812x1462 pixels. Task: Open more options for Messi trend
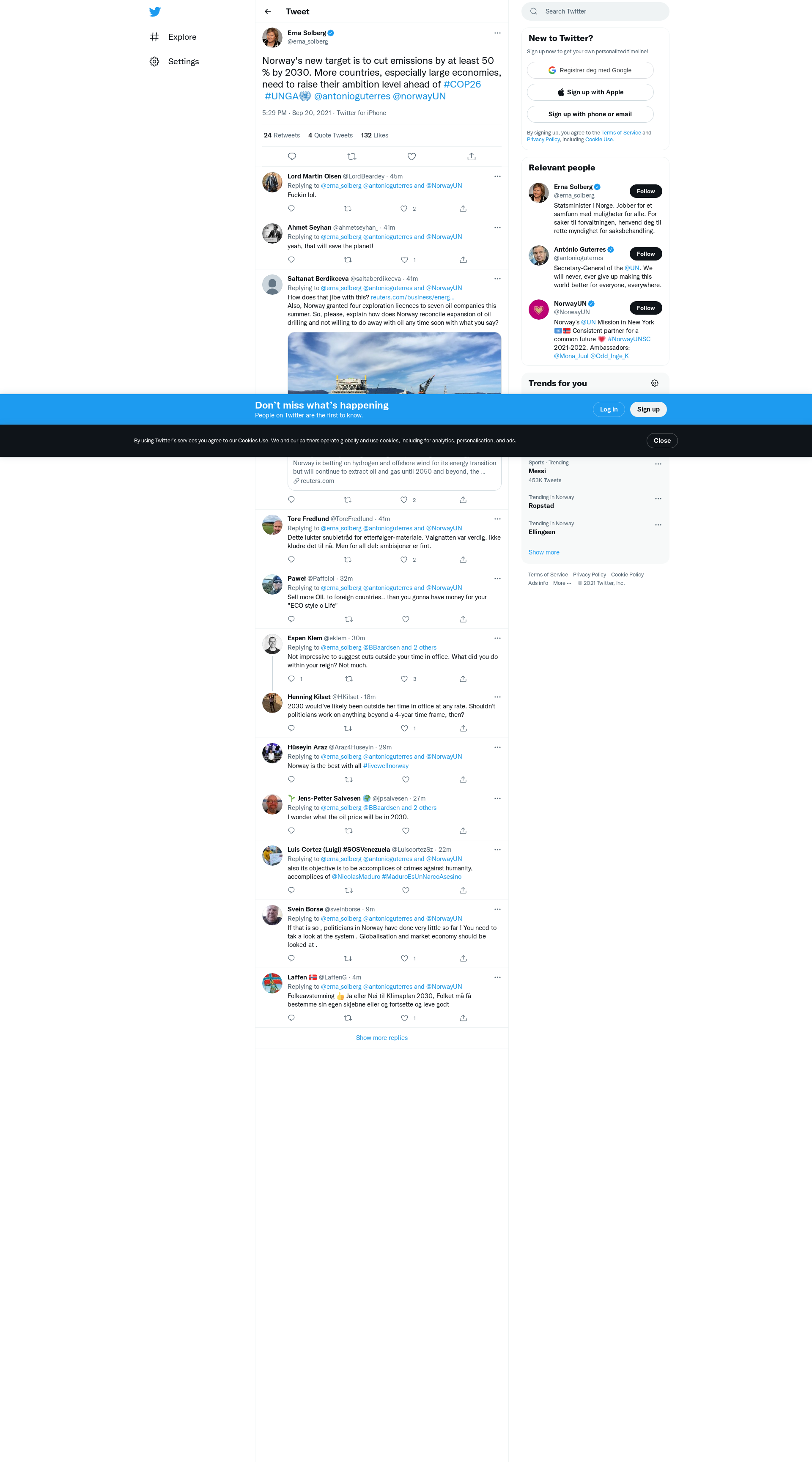[658, 464]
